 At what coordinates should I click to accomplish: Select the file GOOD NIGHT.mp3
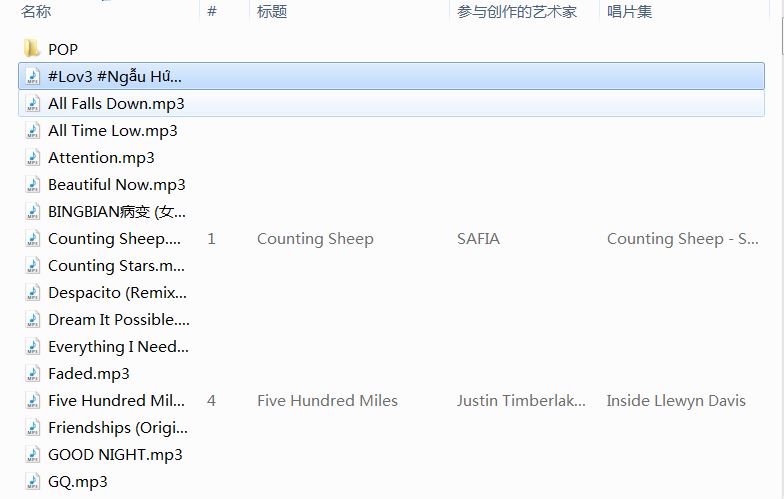115,454
